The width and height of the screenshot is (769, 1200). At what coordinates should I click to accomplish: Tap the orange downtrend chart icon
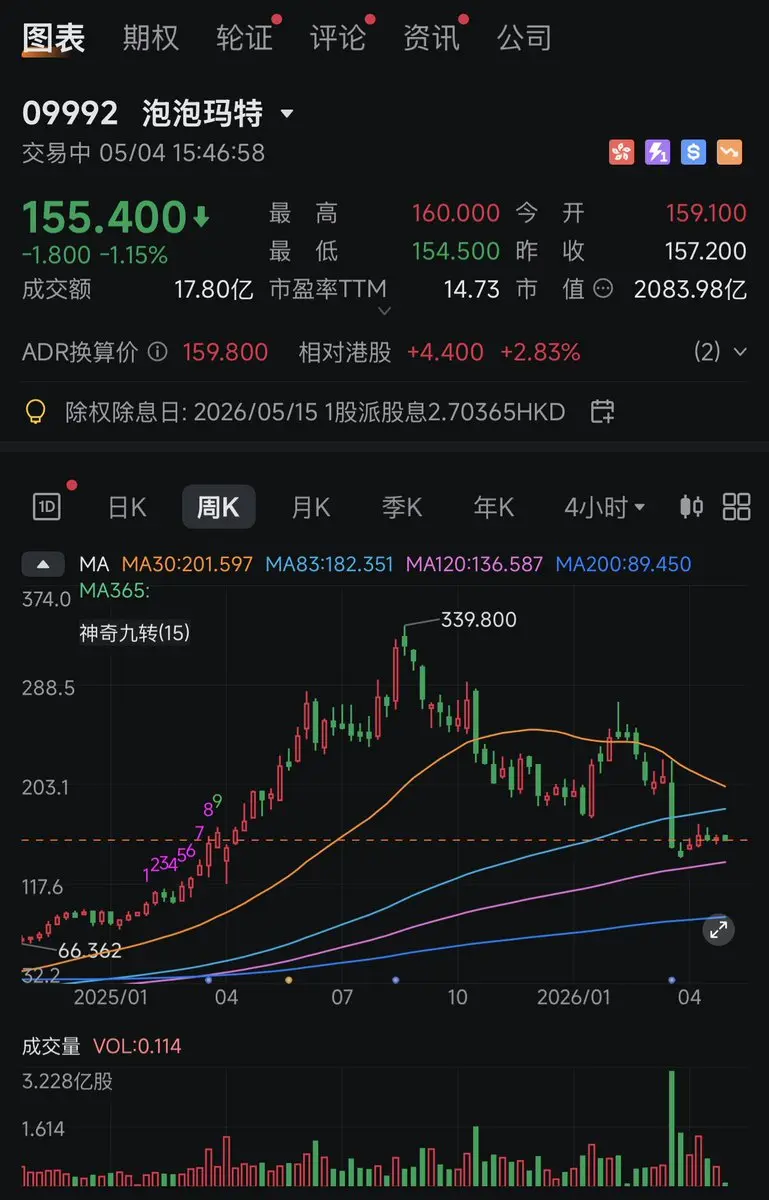730,152
